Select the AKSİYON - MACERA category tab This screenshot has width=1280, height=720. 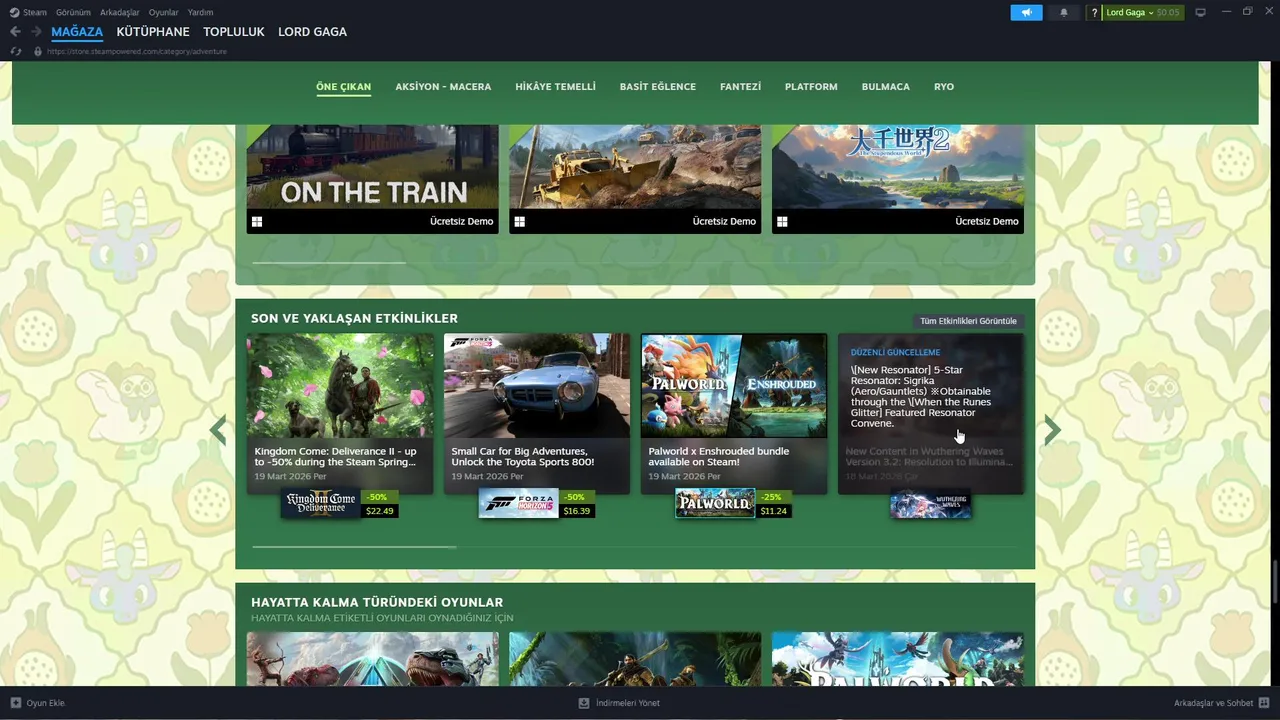443,87
